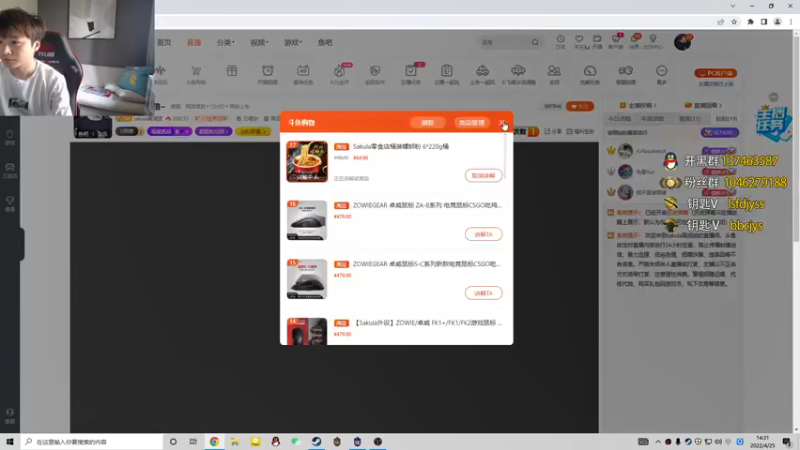The image size is (800, 450).
Task: Click the orange 关注 follow button
Action: tap(580, 106)
